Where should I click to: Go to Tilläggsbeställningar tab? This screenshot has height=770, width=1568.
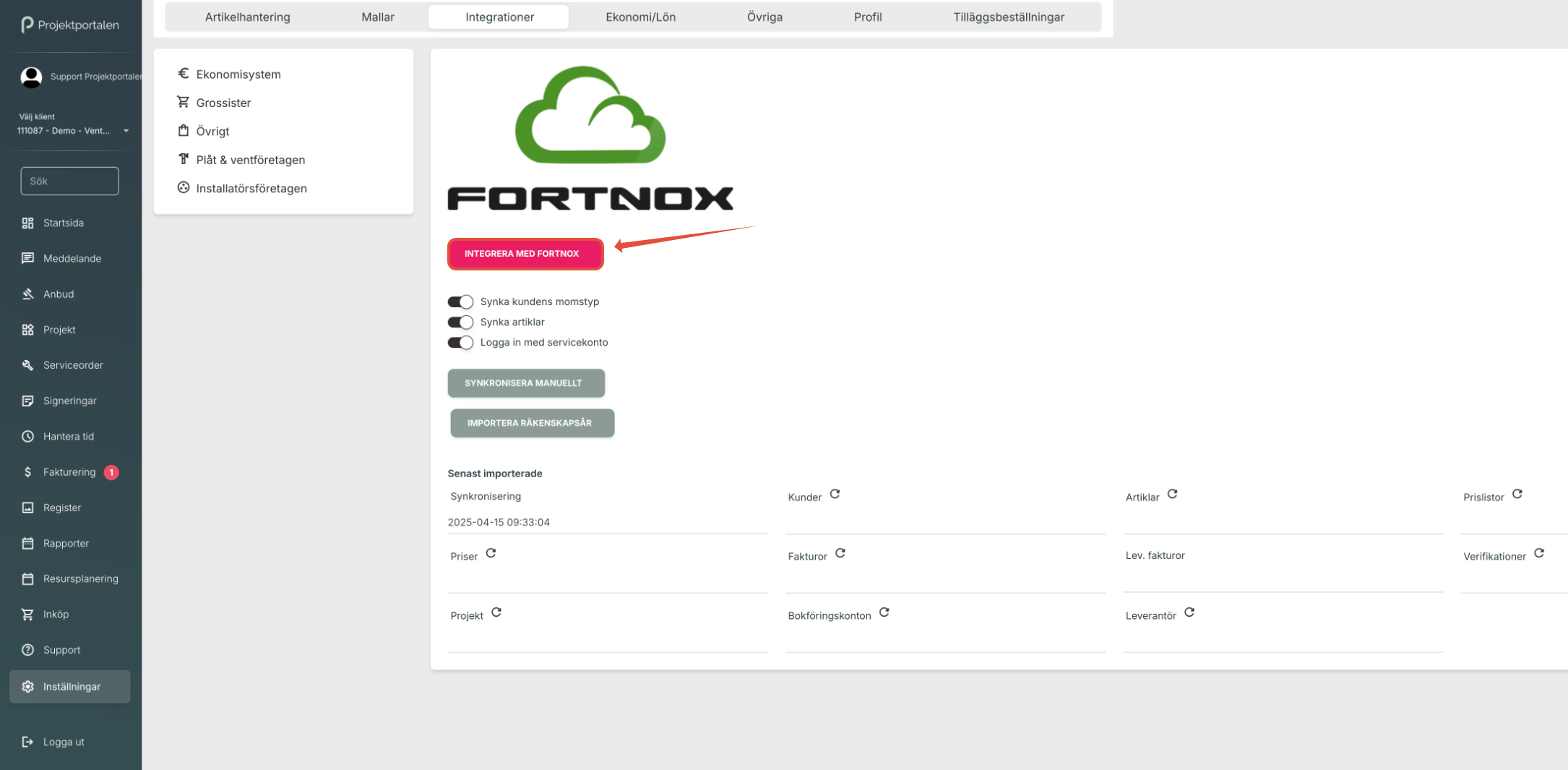(x=1008, y=17)
